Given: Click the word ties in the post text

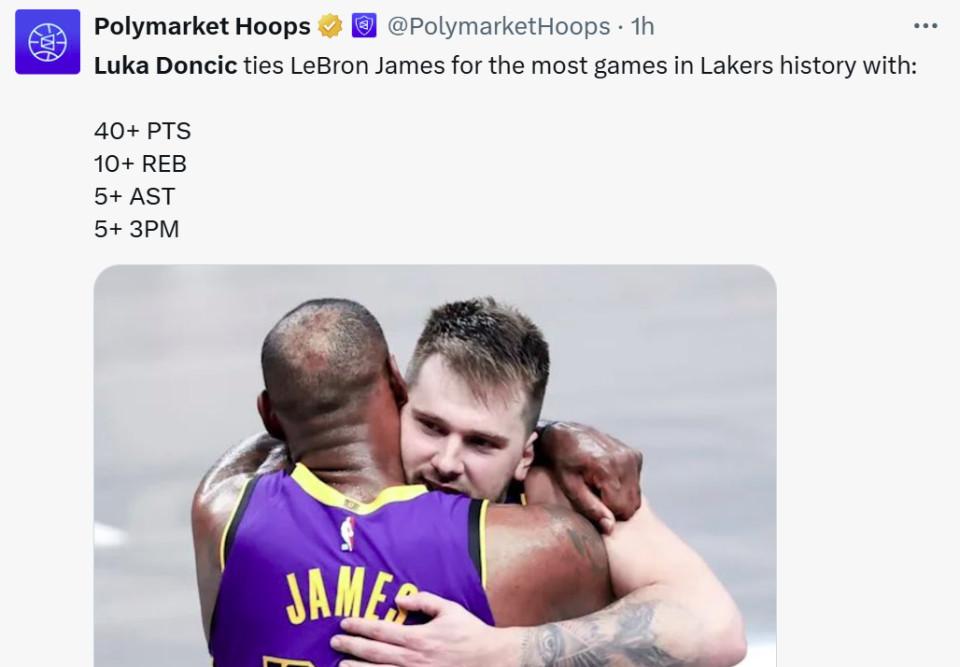Looking at the screenshot, I should point(262,66).
